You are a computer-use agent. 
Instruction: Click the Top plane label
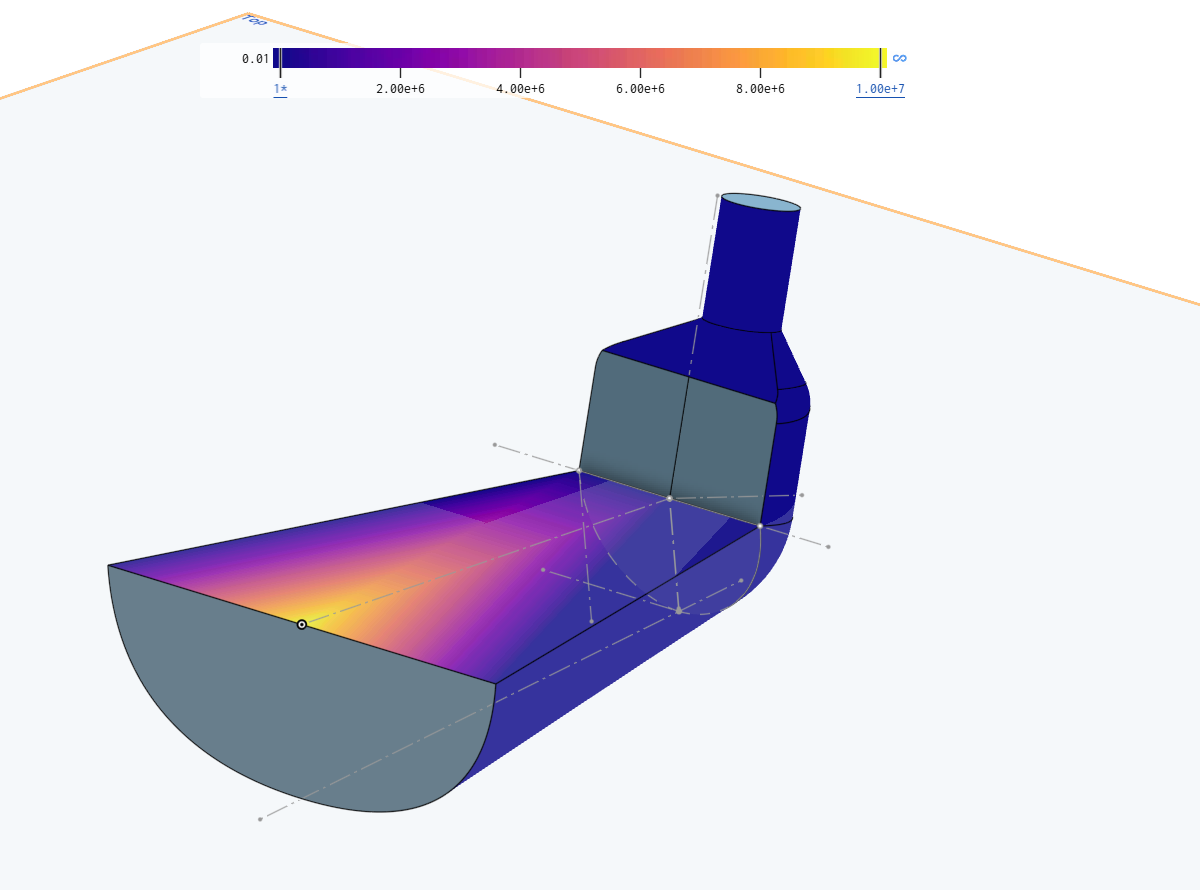click(x=255, y=20)
